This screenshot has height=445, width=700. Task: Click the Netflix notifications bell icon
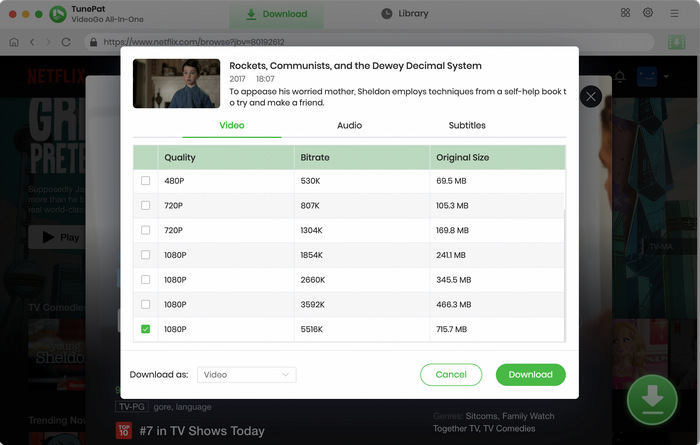620,77
